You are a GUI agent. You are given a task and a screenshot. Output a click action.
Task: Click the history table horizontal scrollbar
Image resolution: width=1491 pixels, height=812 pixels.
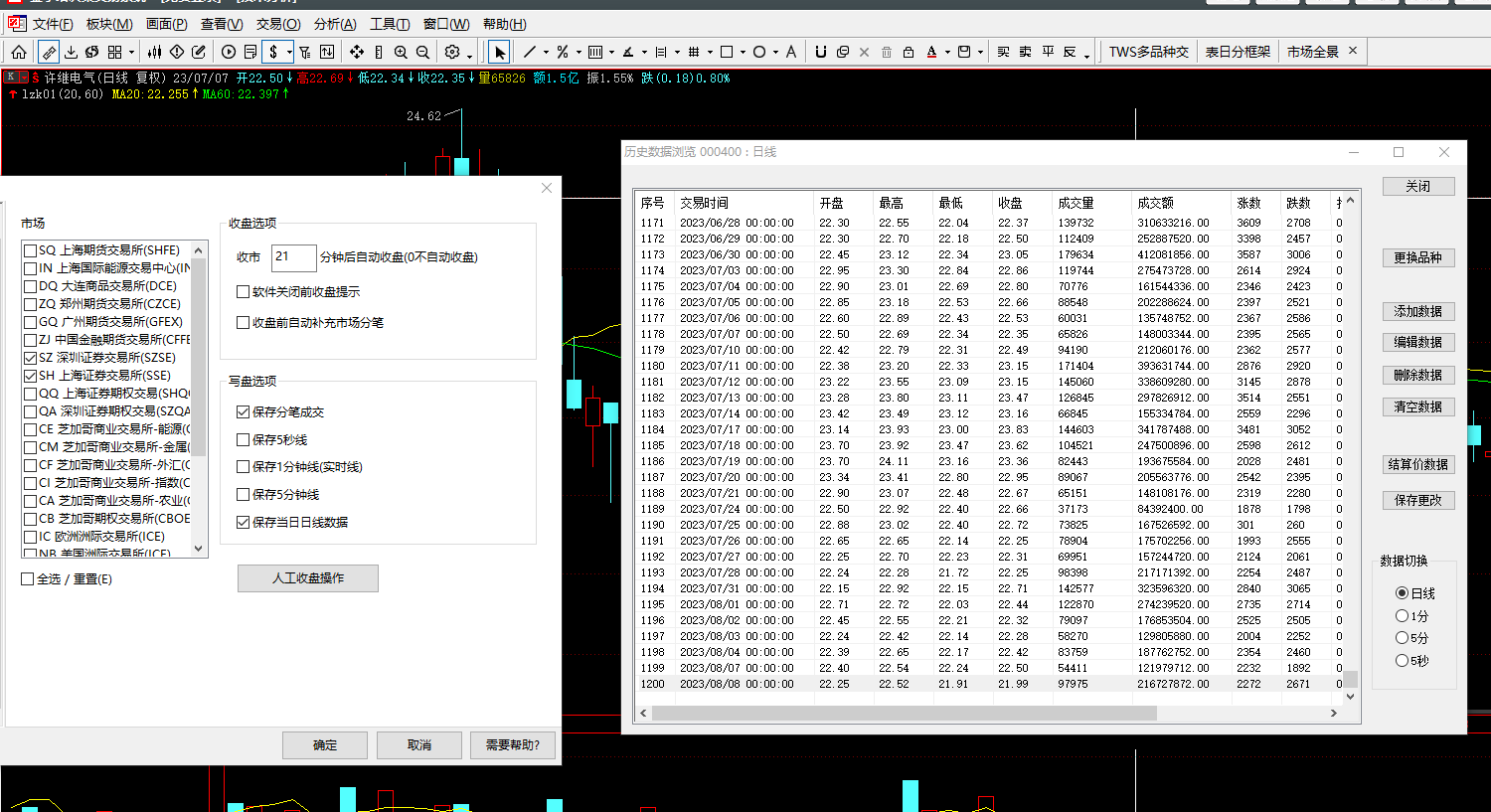(905, 713)
